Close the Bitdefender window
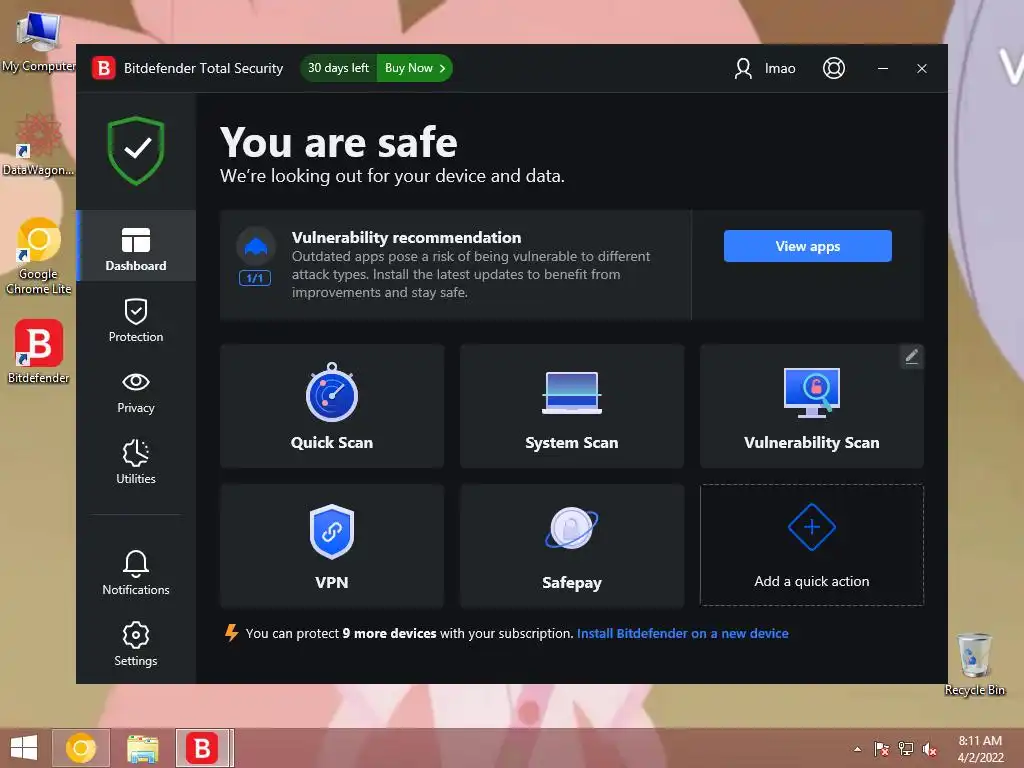Image resolution: width=1024 pixels, height=768 pixels. click(921, 68)
